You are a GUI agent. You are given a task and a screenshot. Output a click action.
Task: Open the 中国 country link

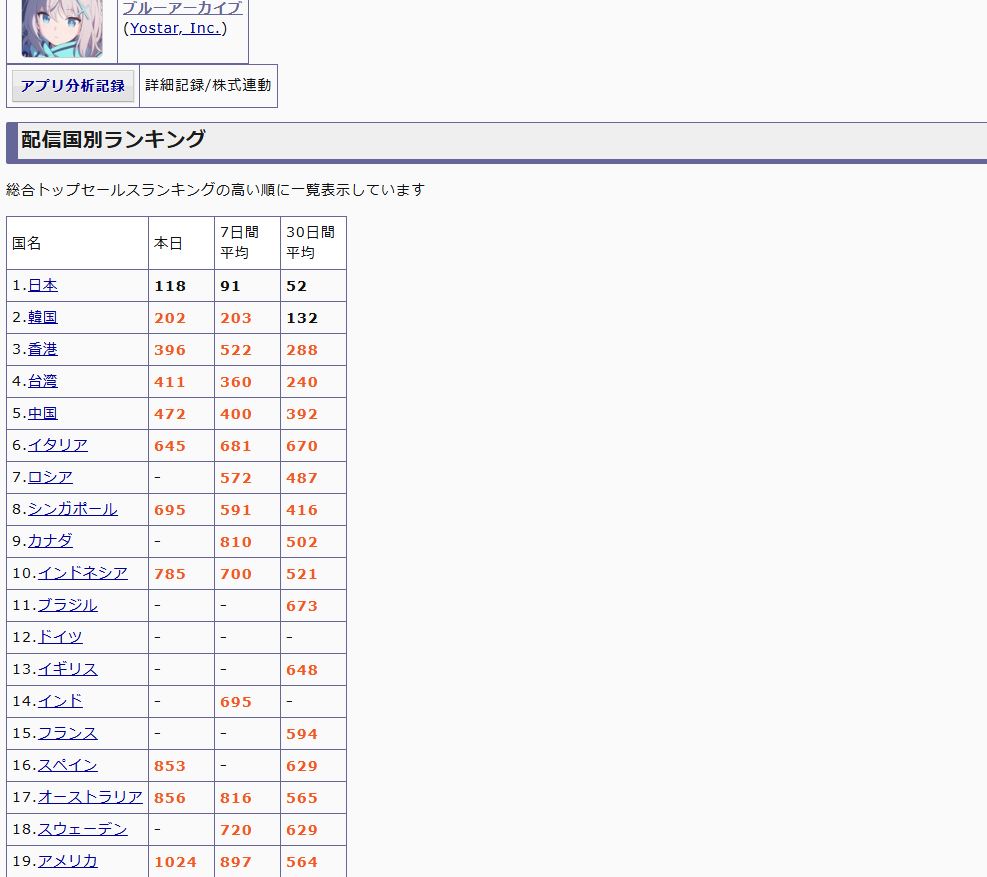pos(43,414)
